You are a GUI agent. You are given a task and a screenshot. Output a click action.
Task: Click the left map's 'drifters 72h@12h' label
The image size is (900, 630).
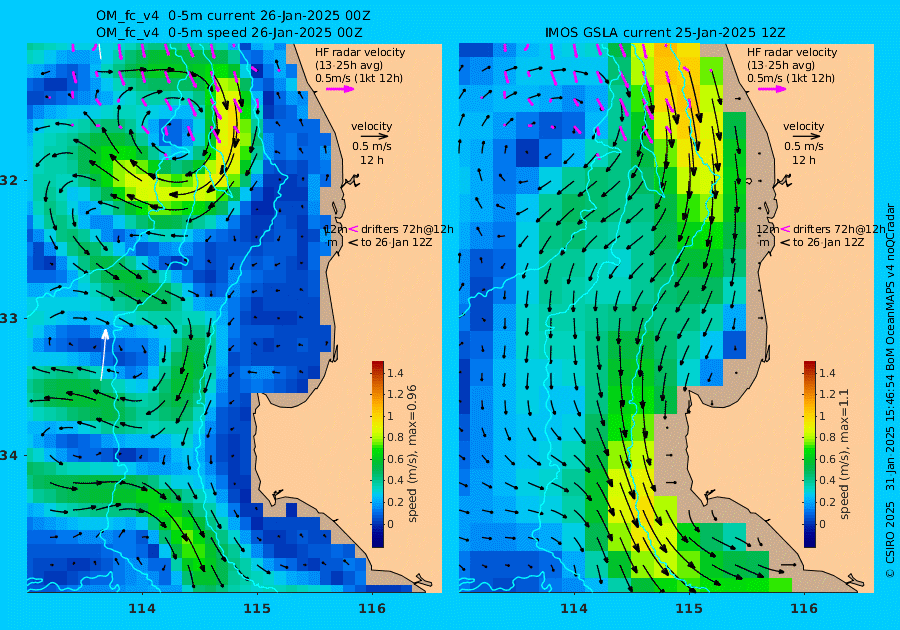(x=407, y=229)
